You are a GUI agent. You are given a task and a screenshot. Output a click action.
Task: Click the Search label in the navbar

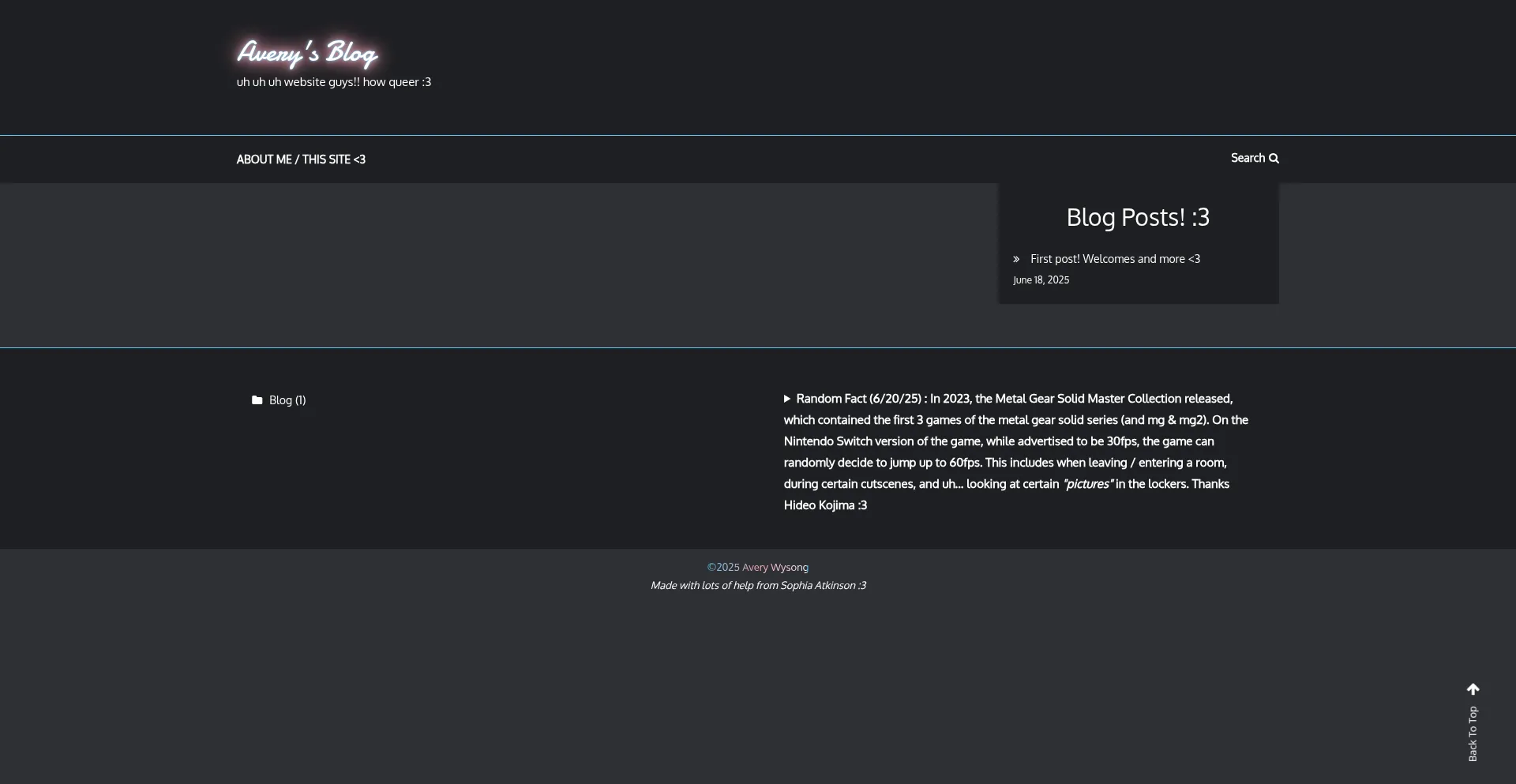[x=1247, y=158]
